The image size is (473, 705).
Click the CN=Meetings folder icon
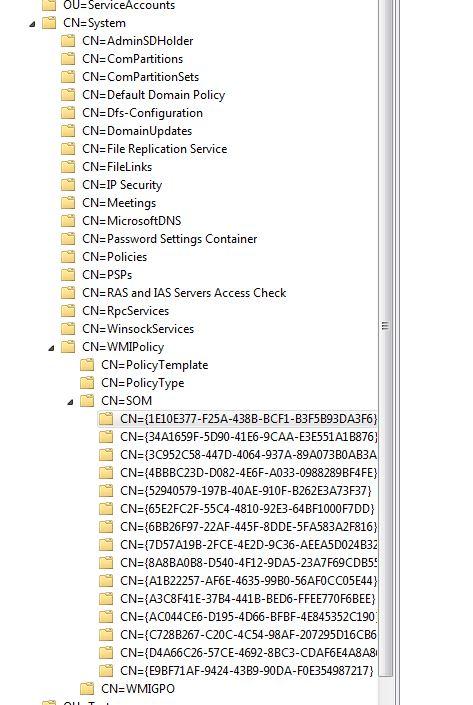pos(68,203)
